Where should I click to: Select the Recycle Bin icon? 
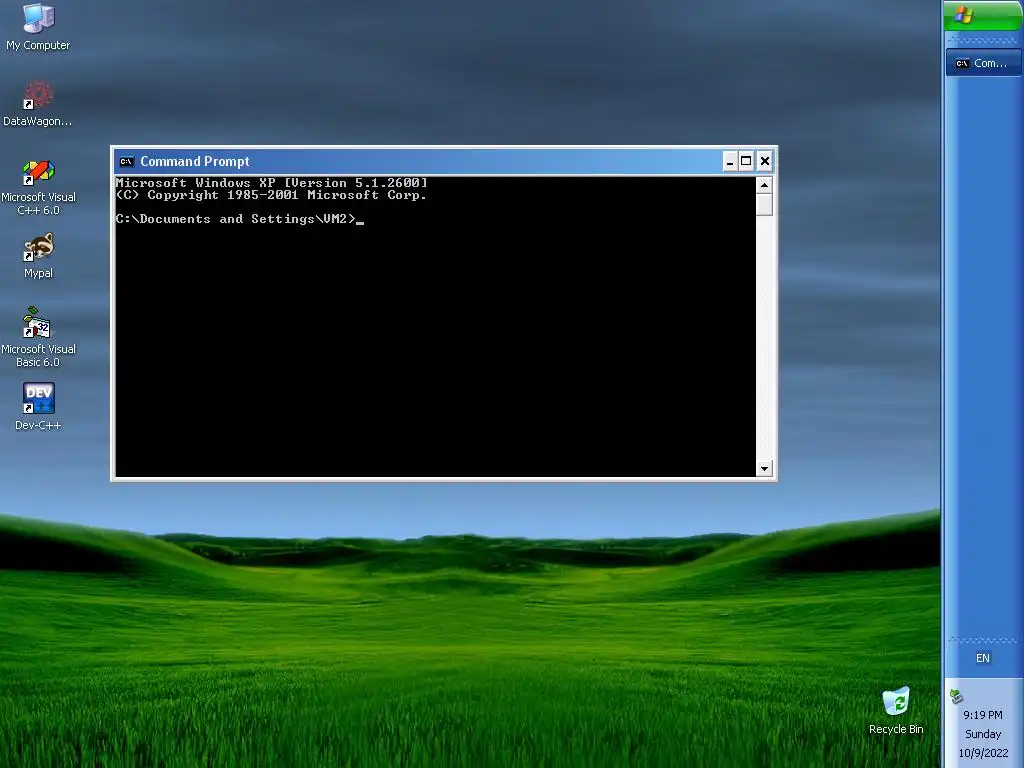pos(896,711)
